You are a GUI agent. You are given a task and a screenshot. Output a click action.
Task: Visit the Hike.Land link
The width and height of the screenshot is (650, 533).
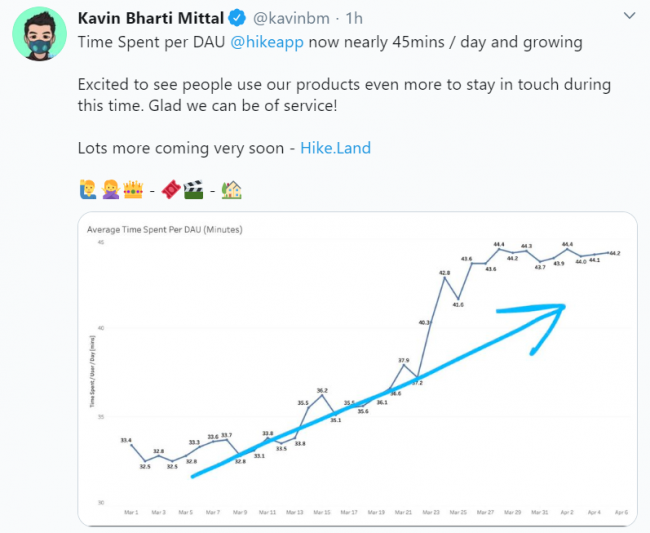point(335,148)
